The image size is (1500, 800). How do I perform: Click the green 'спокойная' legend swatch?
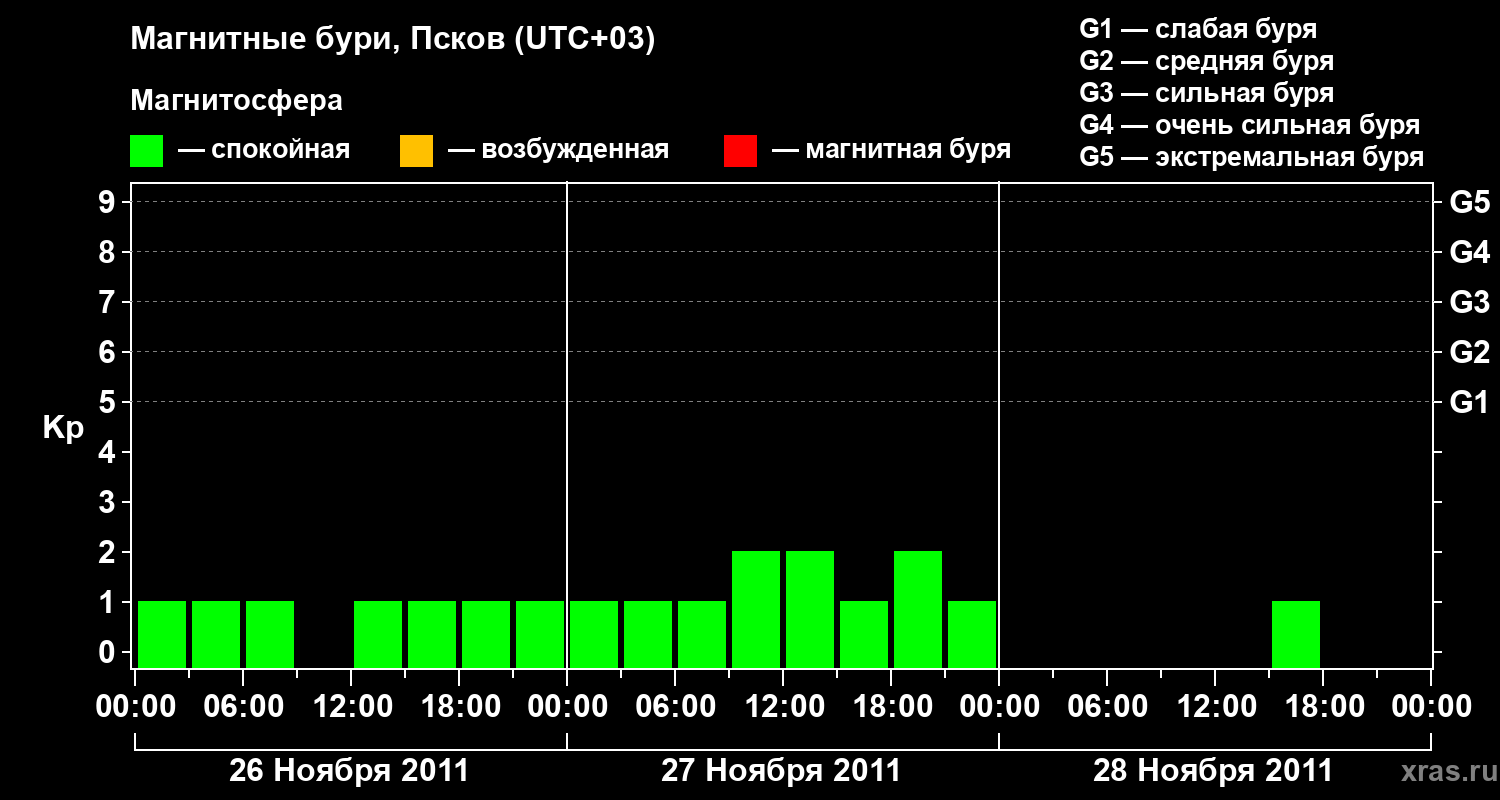[x=147, y=151]
